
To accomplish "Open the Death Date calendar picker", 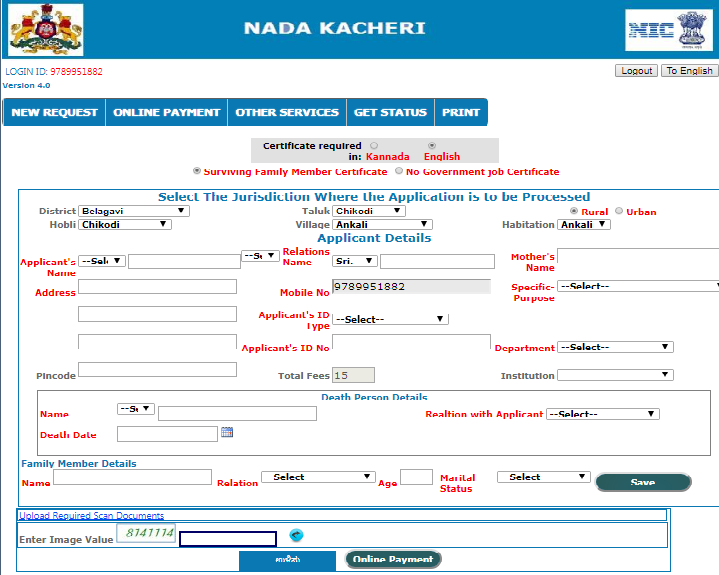I will click(x=227, y=432).
